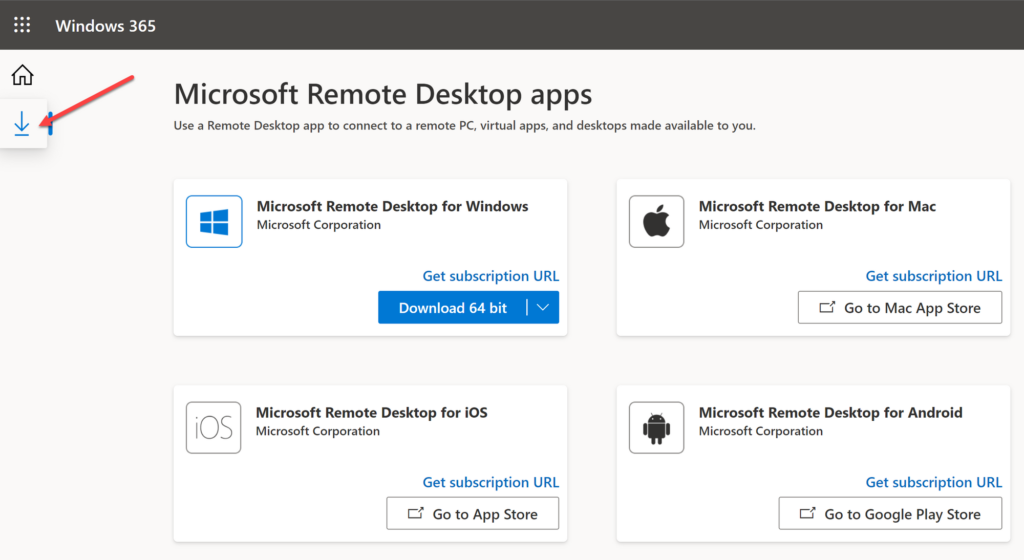Click the iOS app icon
1024x560 pixels.
pos(214,428)
